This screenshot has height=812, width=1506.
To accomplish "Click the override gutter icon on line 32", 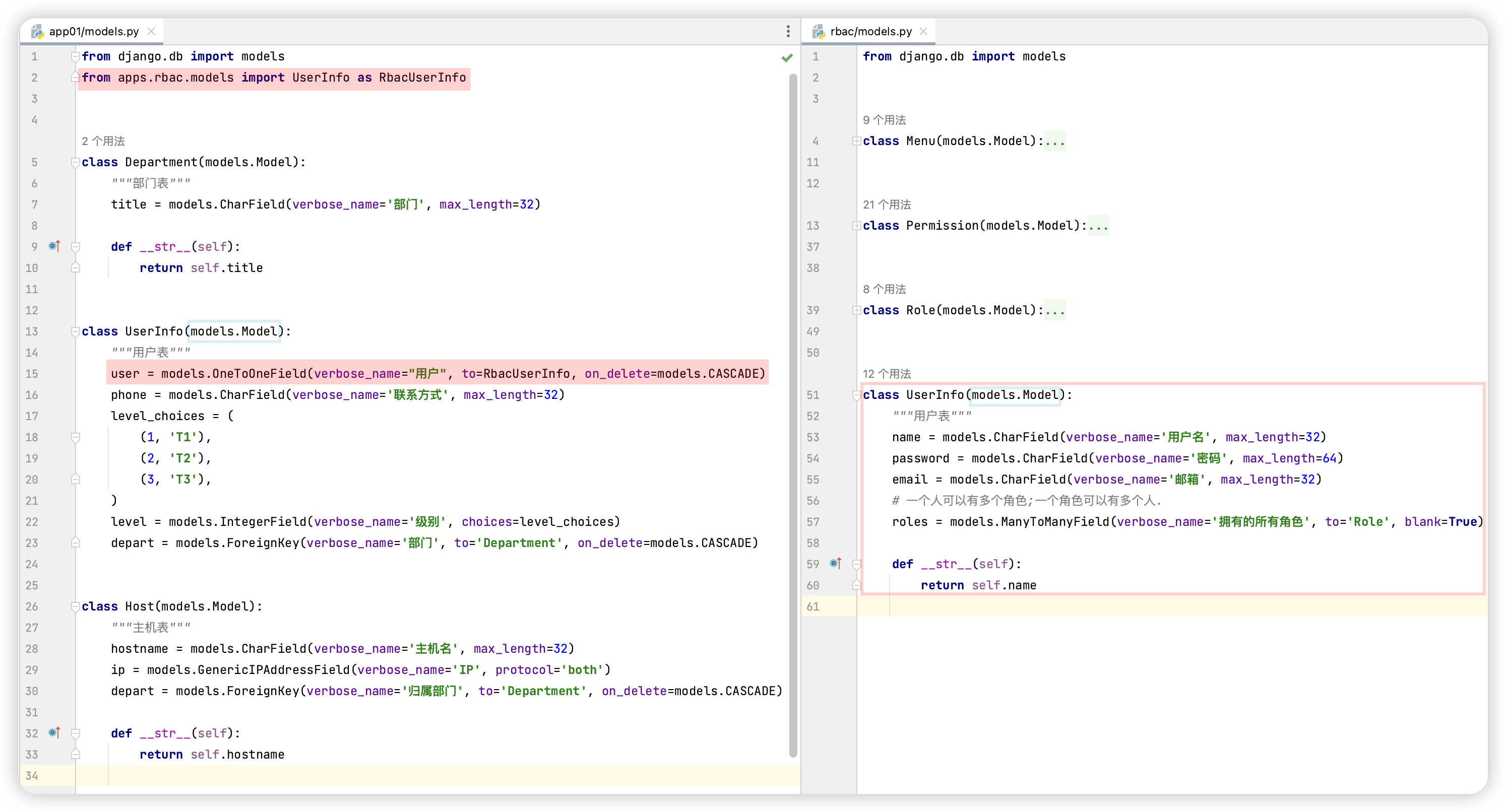I will tap(54, 732).
